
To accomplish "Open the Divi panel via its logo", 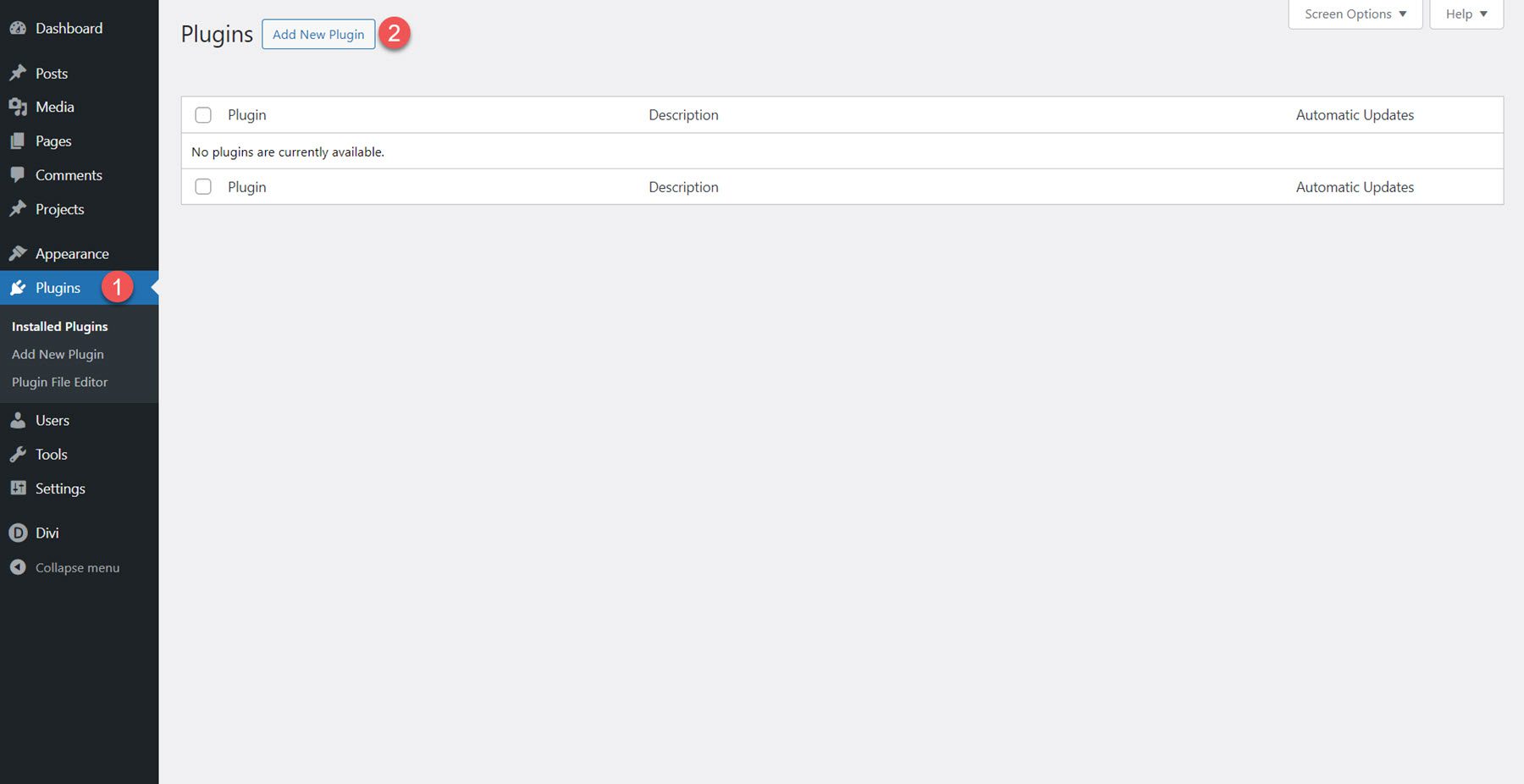I will point(18,532).
